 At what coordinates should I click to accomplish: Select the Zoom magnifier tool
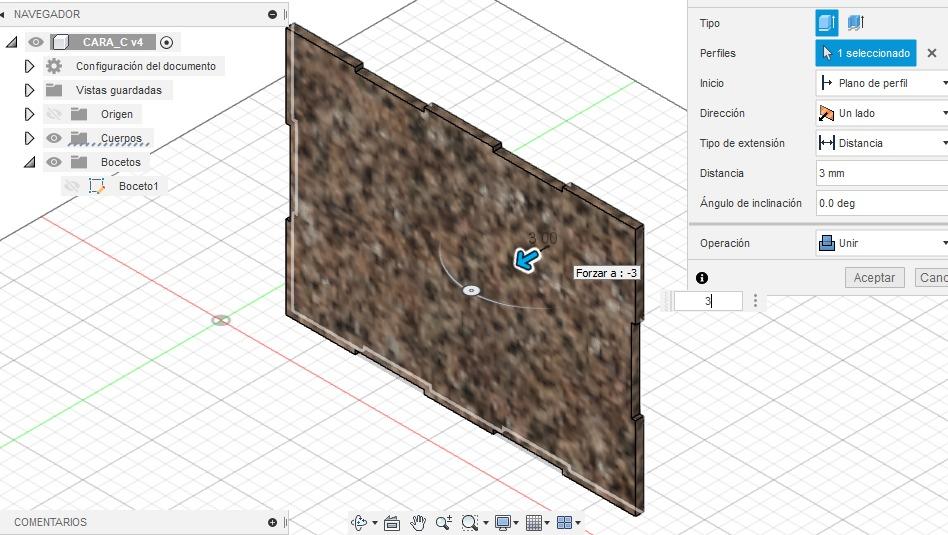[x=443, y=523]
